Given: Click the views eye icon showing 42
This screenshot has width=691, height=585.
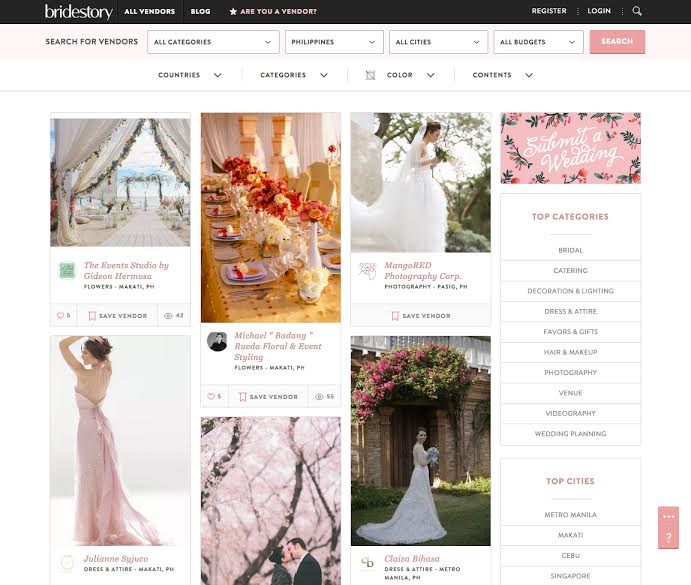Looking at the screenshot, I should click(166, 315).
